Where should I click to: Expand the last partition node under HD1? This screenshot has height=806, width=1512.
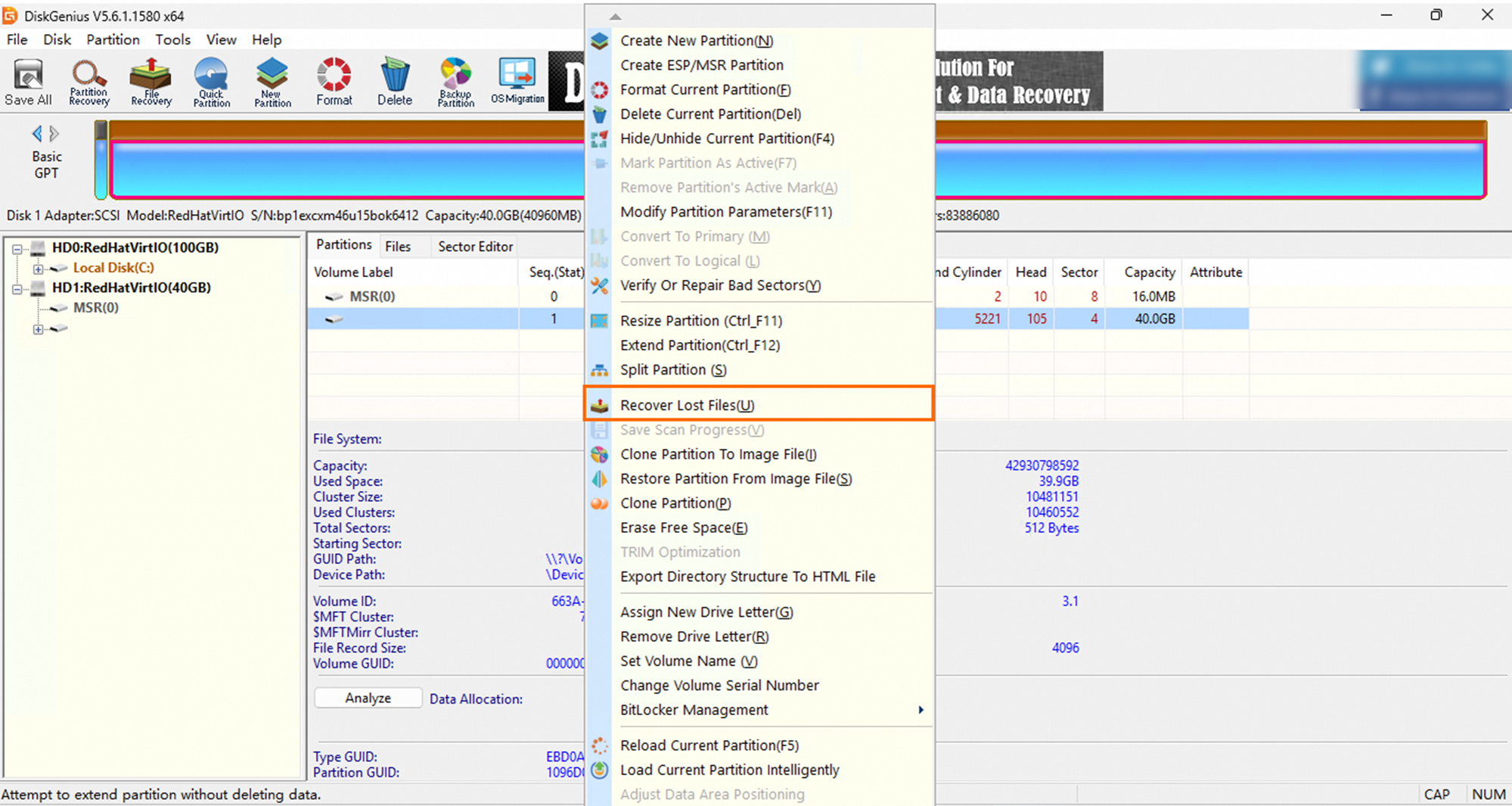coord(38,328)
